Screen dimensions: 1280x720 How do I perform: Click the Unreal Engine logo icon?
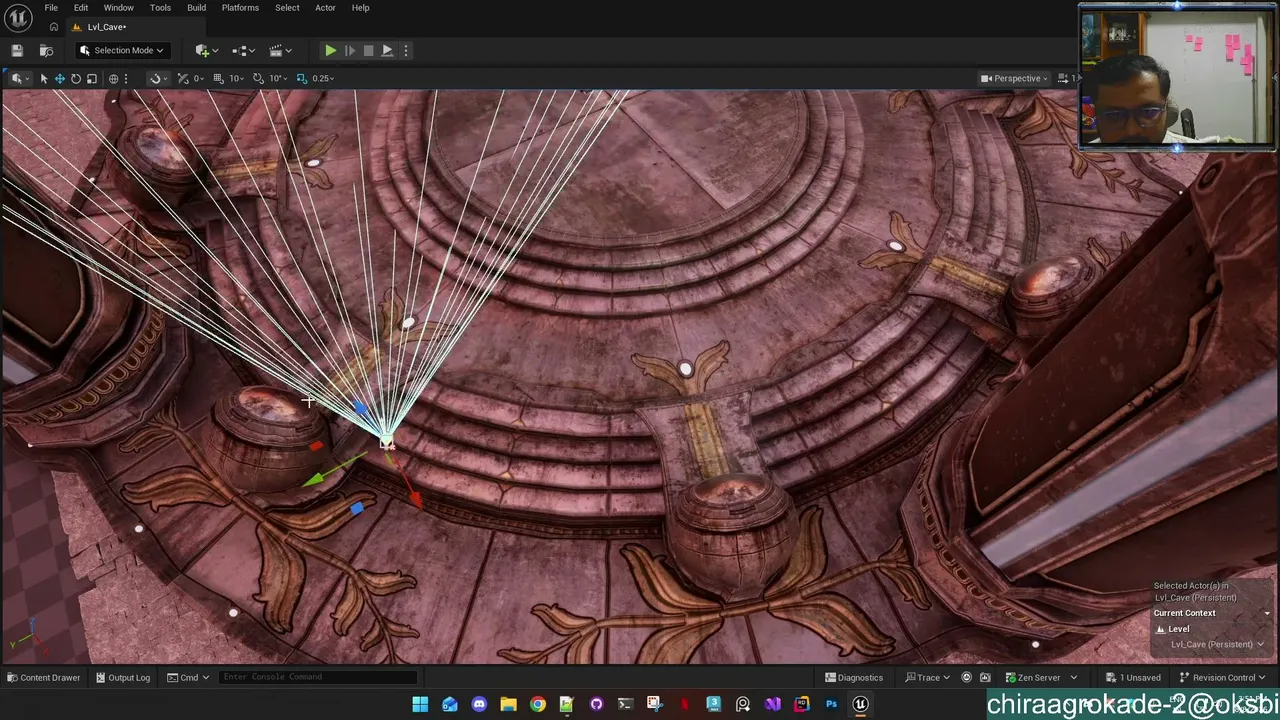19,16
